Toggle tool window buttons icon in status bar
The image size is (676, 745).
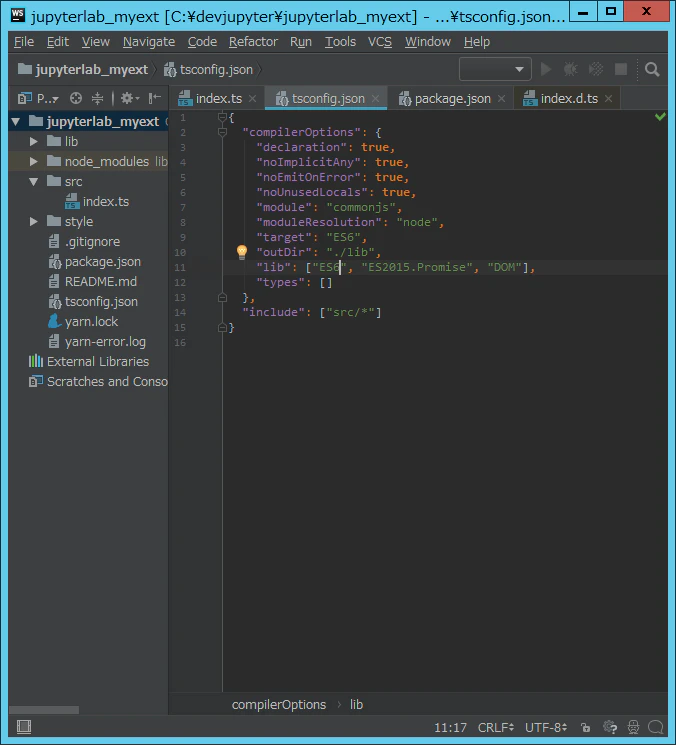click(x=24, y=726)
